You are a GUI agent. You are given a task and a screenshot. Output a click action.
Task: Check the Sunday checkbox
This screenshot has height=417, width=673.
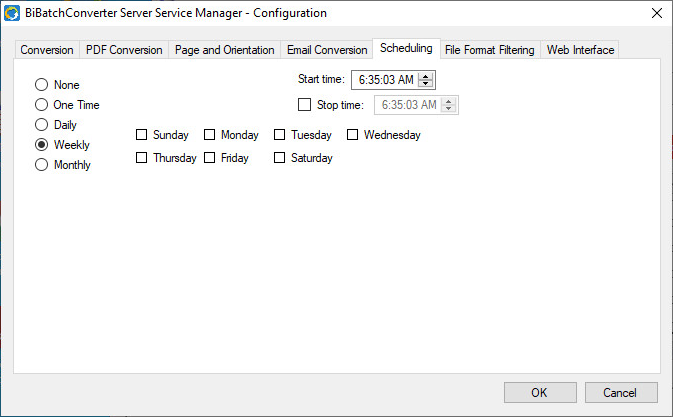click(x=142, y=135)
